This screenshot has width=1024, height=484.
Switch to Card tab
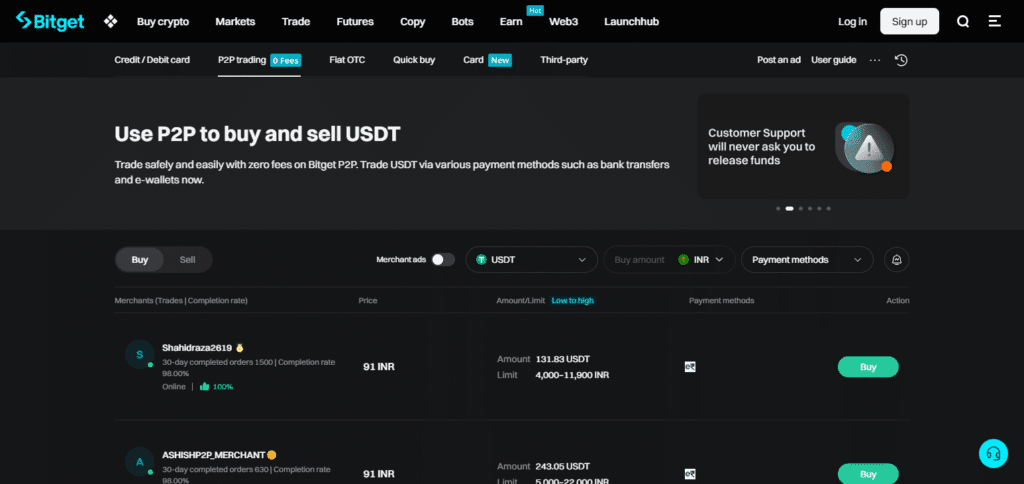[x=487, y=60]
